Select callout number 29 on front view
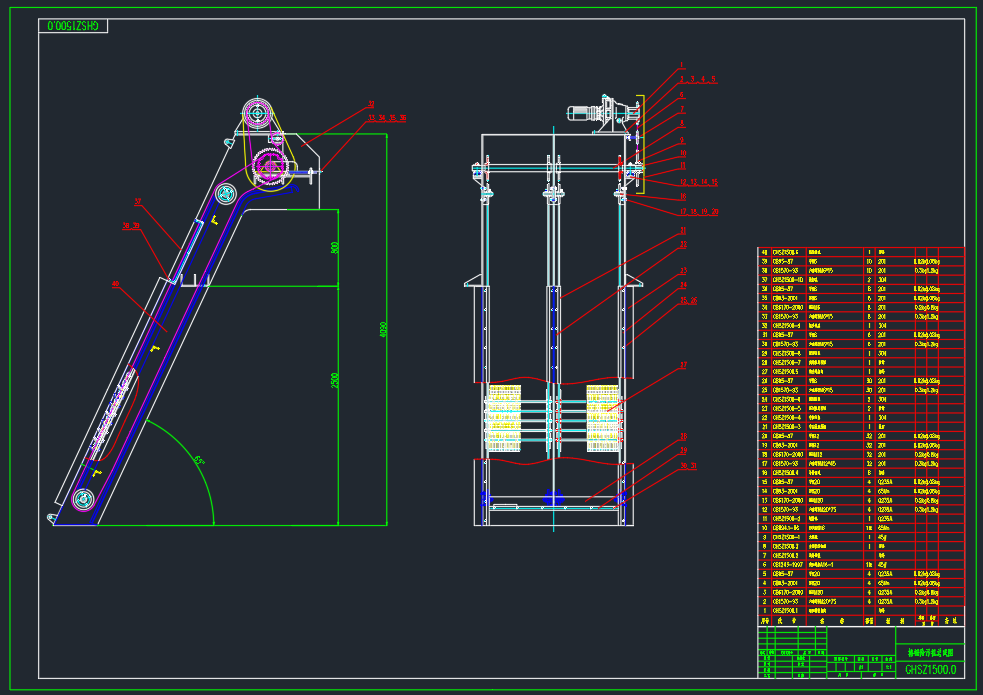The image size is (983, 695). pyautogui.click(x=683, y=450)
